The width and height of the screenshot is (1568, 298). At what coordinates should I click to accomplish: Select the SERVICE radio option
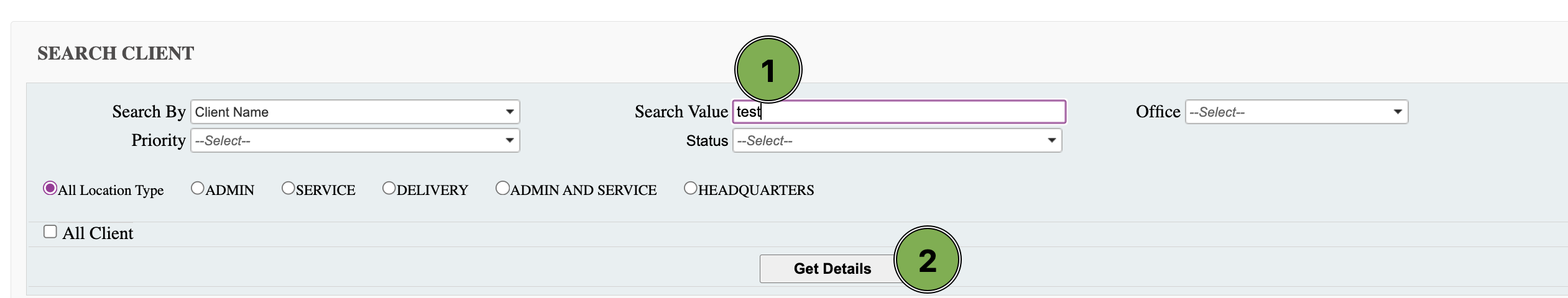288,188
